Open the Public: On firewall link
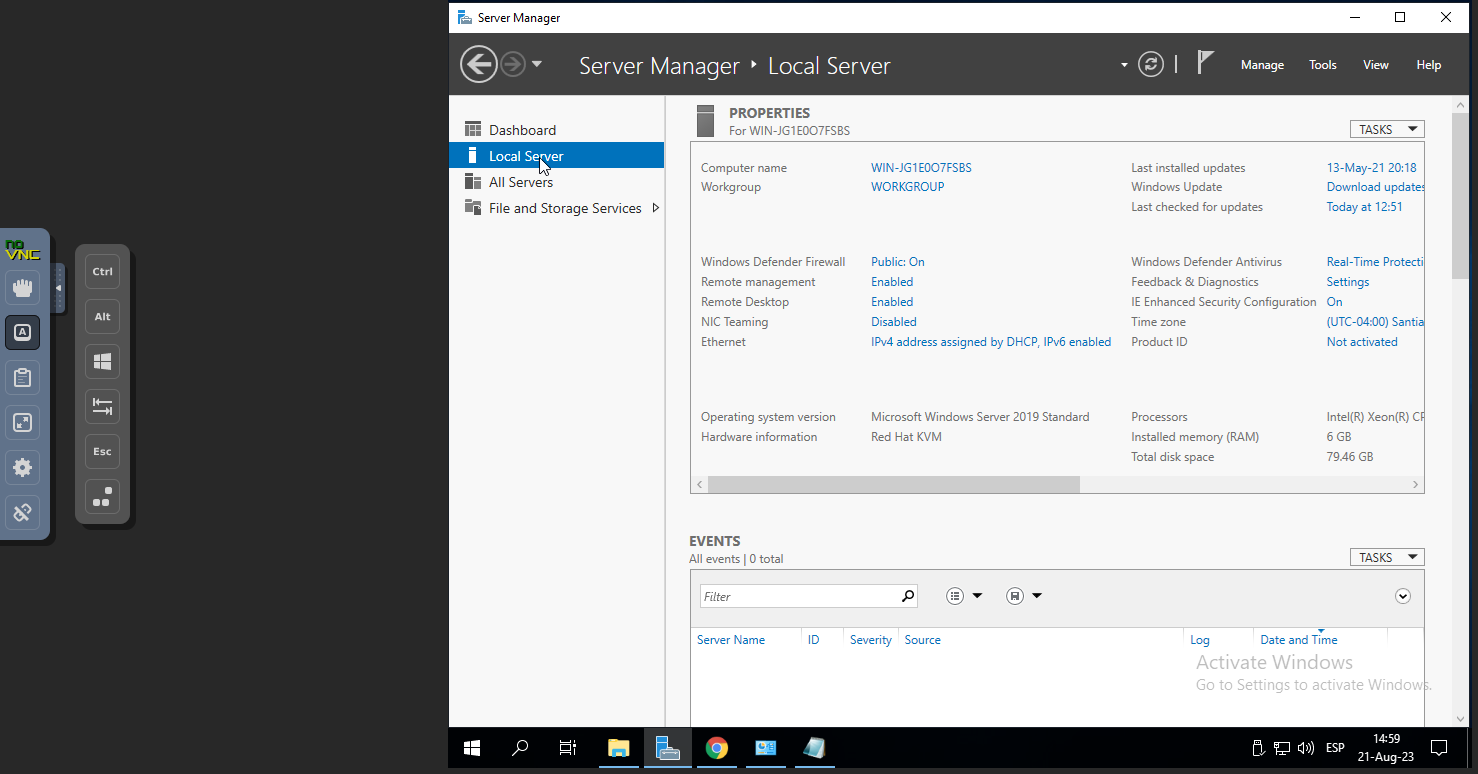This screenshot has height=774, width=1478. click(x=897, y=262)
